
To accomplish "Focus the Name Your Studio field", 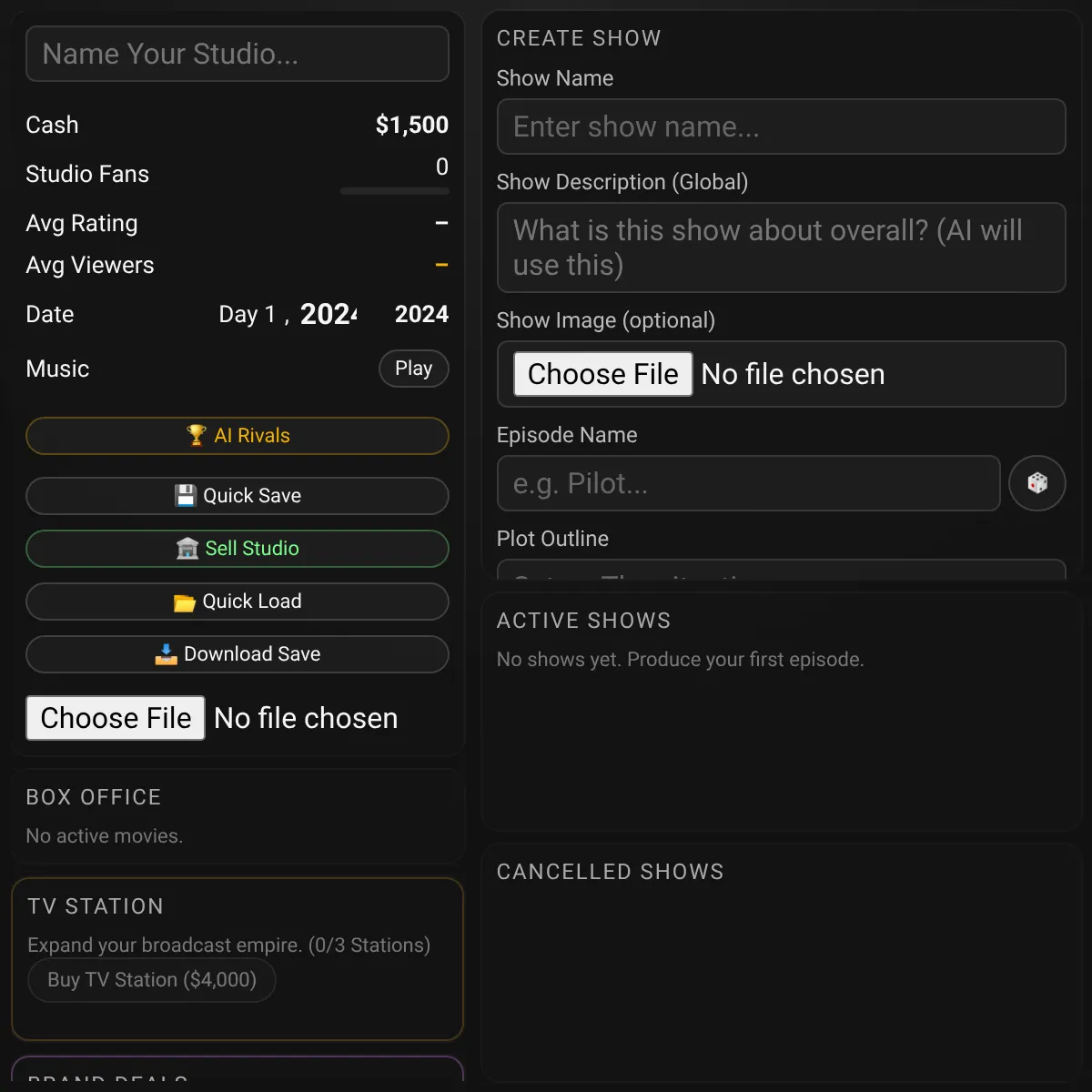I will pyautogui.click(x=237, y=54).
